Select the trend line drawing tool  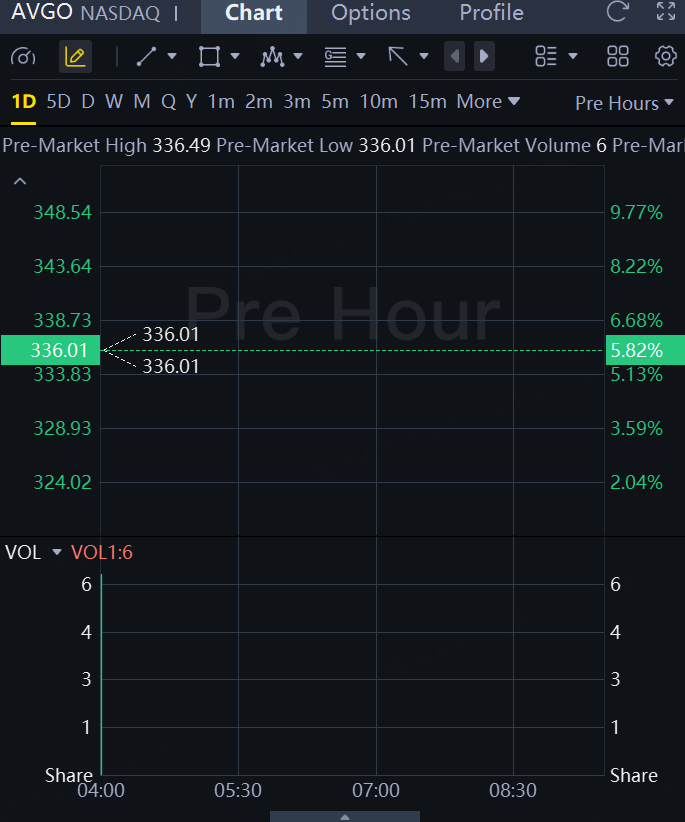147,57
